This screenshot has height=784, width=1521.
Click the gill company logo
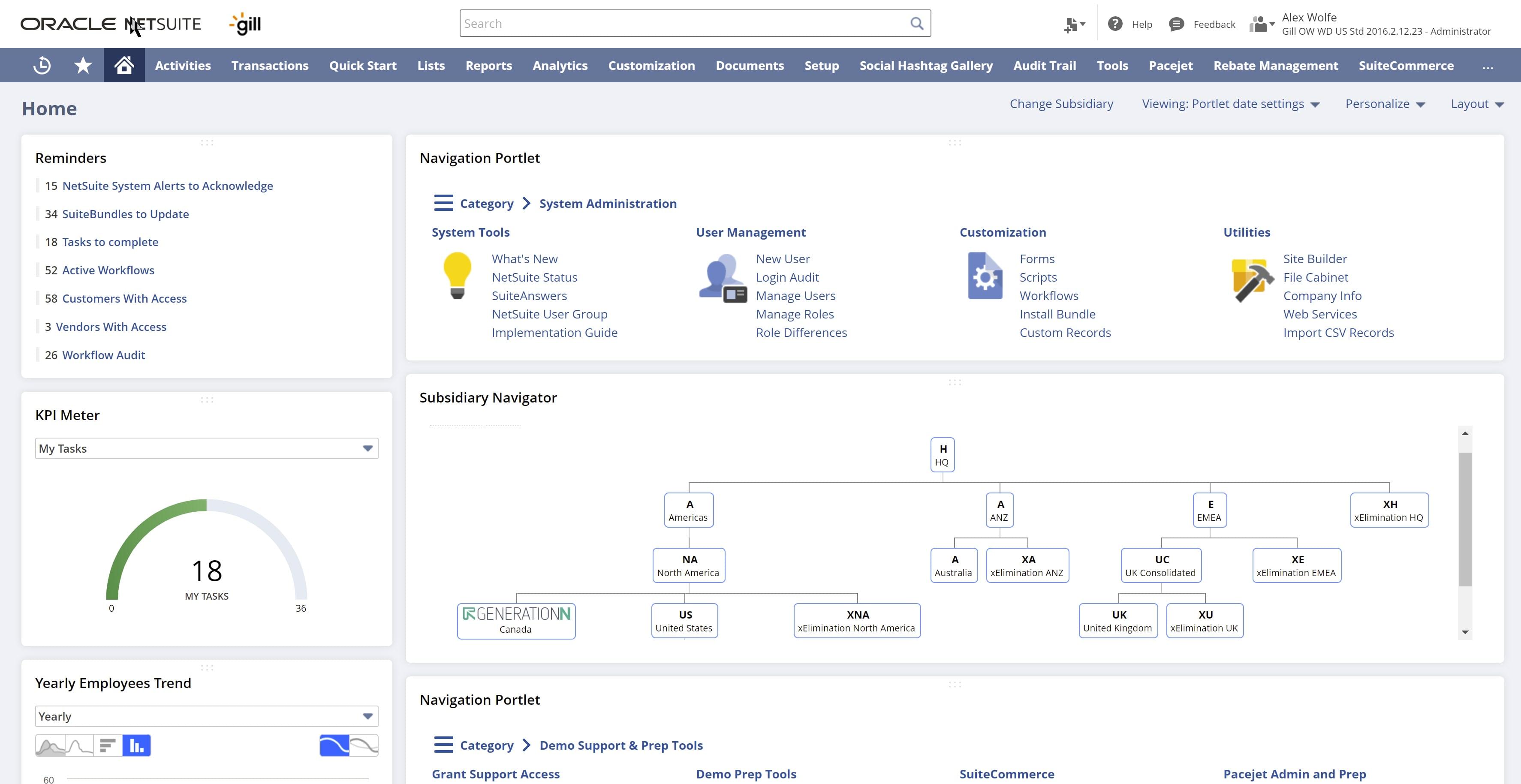click(245, 24)
